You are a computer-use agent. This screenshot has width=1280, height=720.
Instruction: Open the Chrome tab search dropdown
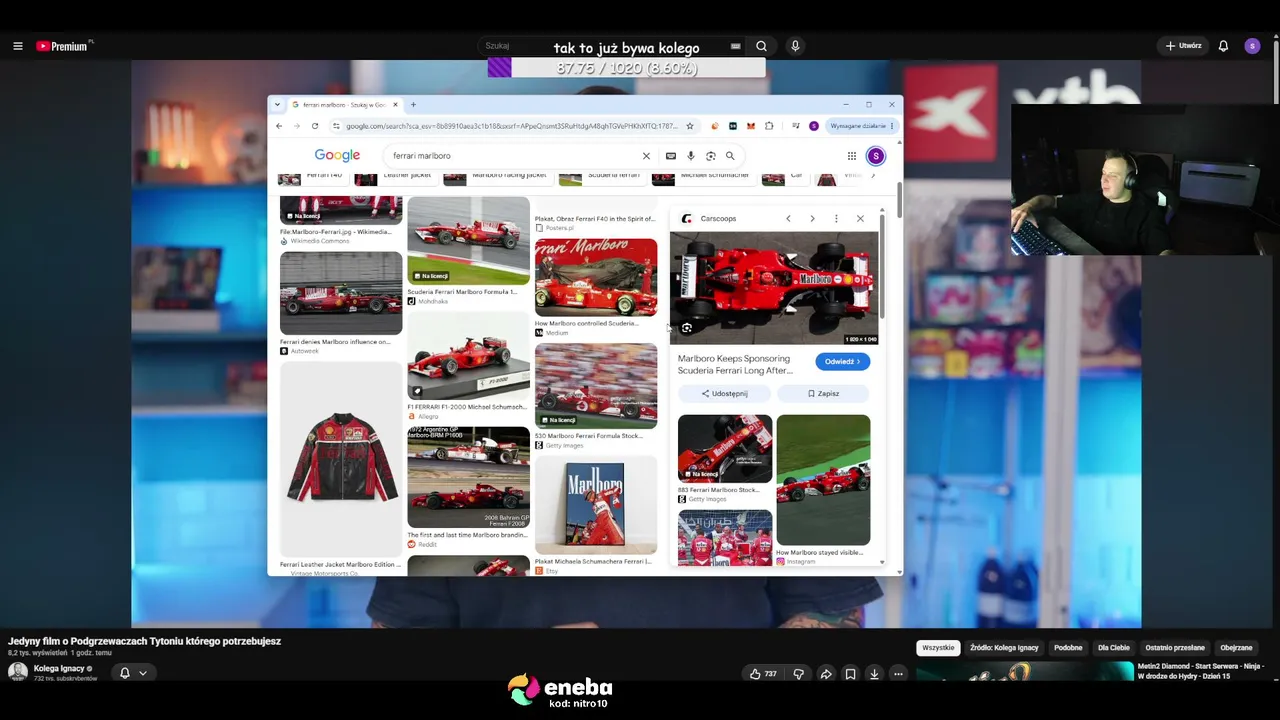[x=277, y=105]
